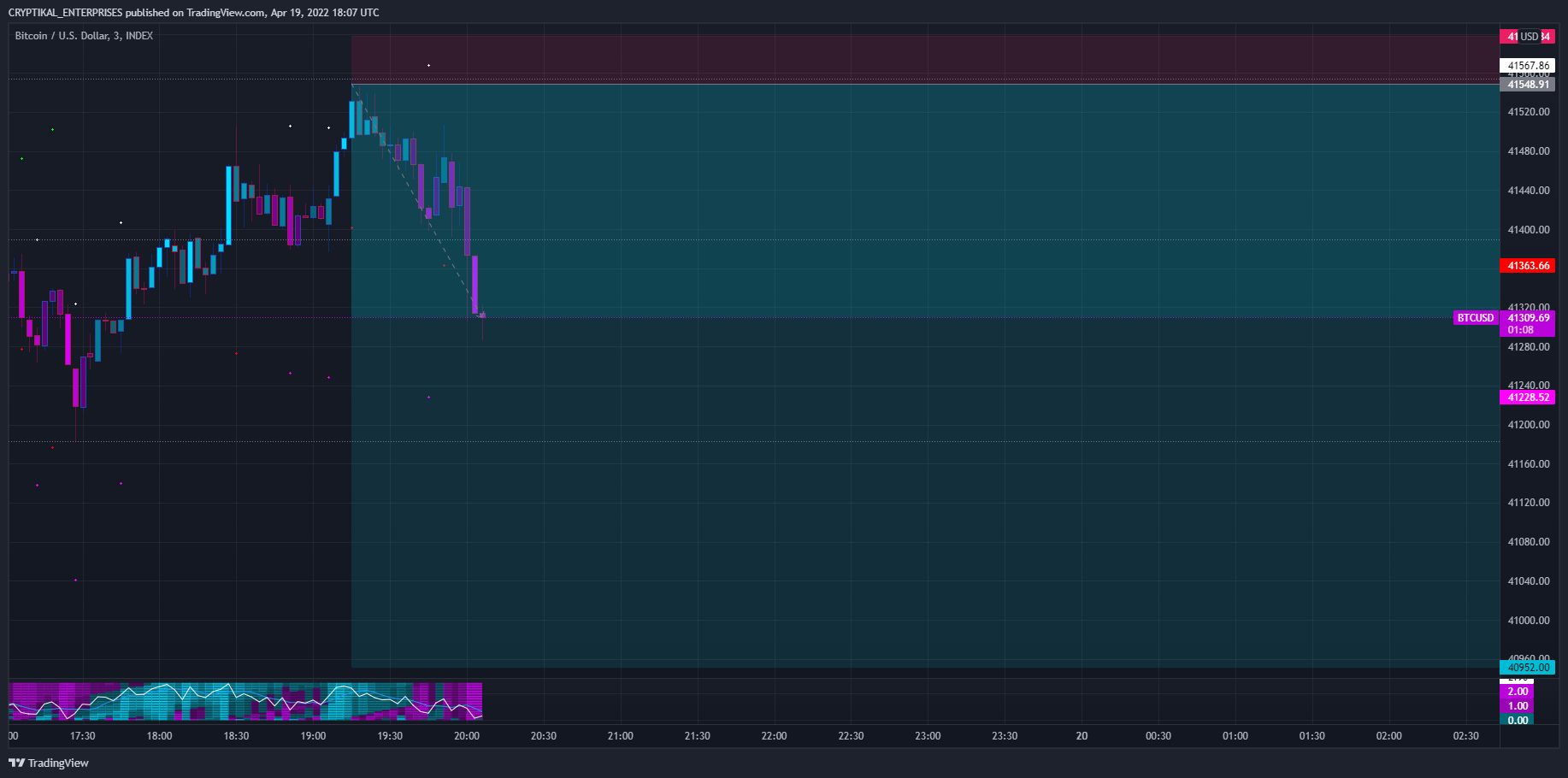Click the 41440.00 price axis tick
1568x778 pixels.
tap(1529, 191)
